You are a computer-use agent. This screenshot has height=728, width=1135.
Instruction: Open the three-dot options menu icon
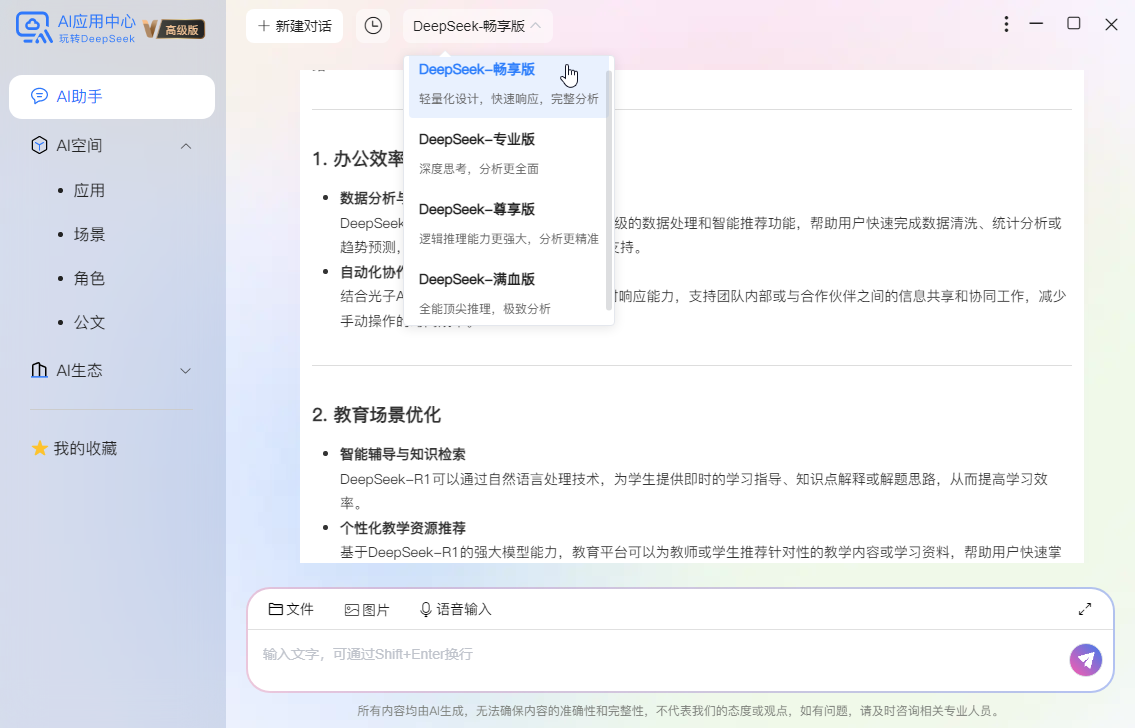click(x=1005, y=23)
